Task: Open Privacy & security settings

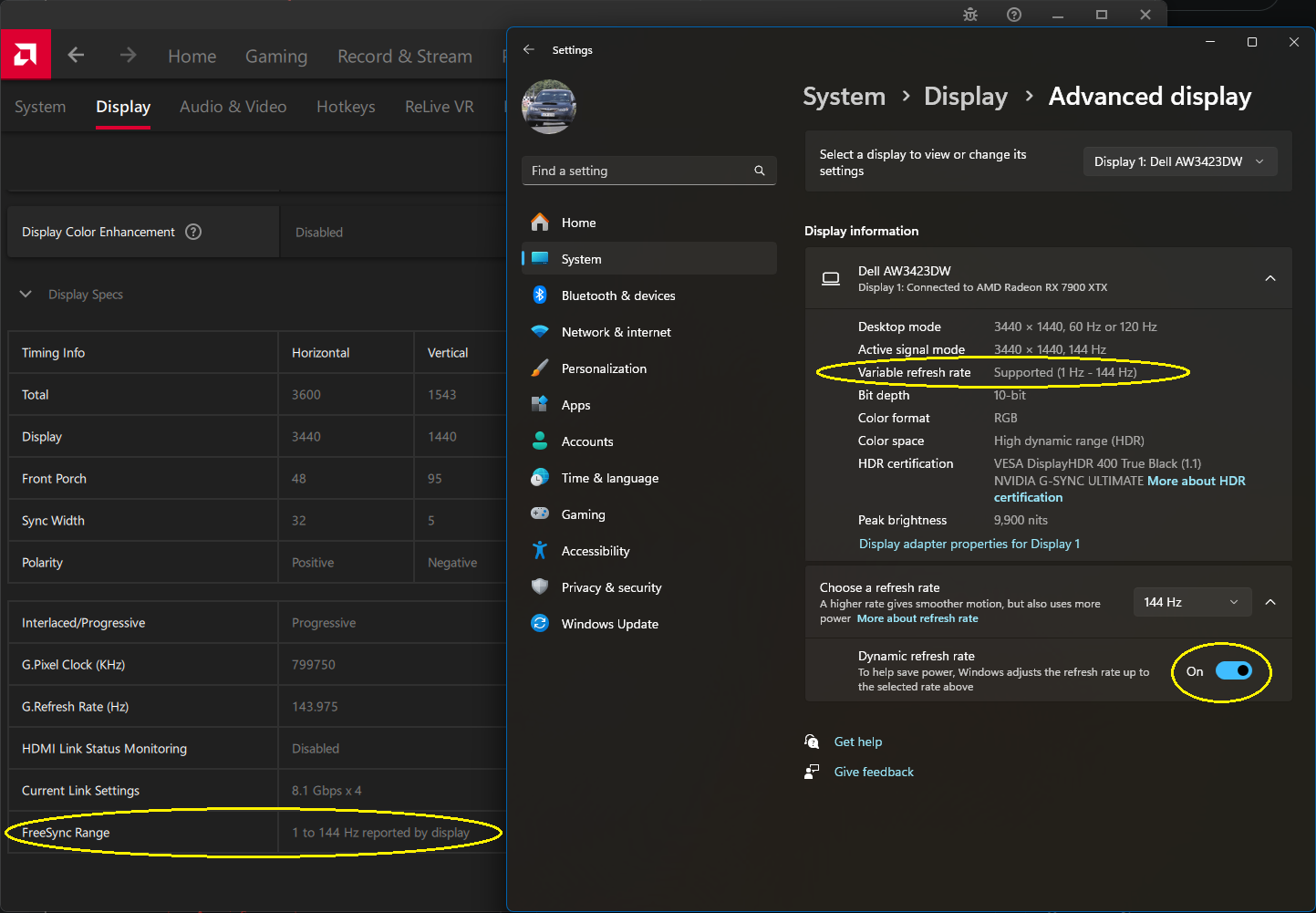Action: [x=649, y=587]
